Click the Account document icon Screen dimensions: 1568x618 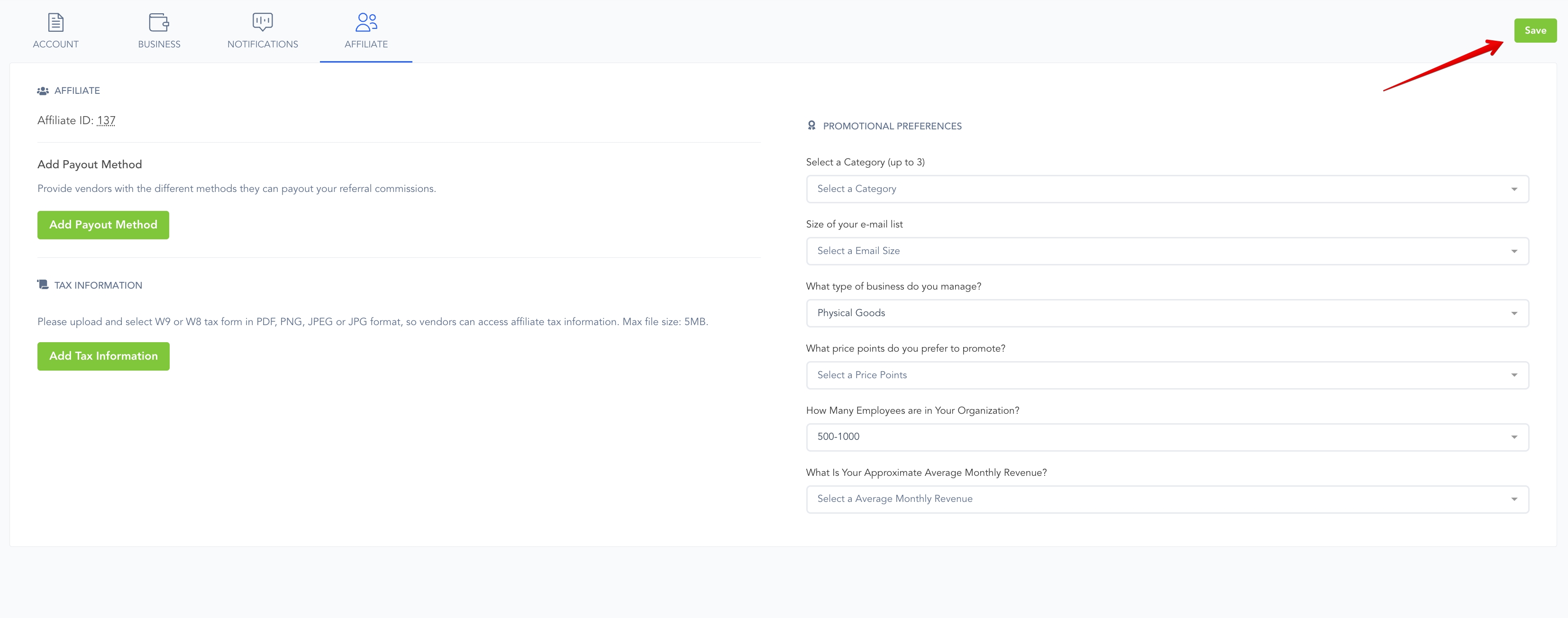coord(55,23)
